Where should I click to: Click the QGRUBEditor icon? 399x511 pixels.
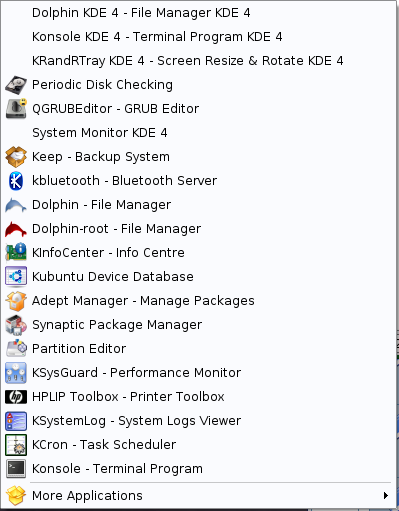(x=16, y=109)
